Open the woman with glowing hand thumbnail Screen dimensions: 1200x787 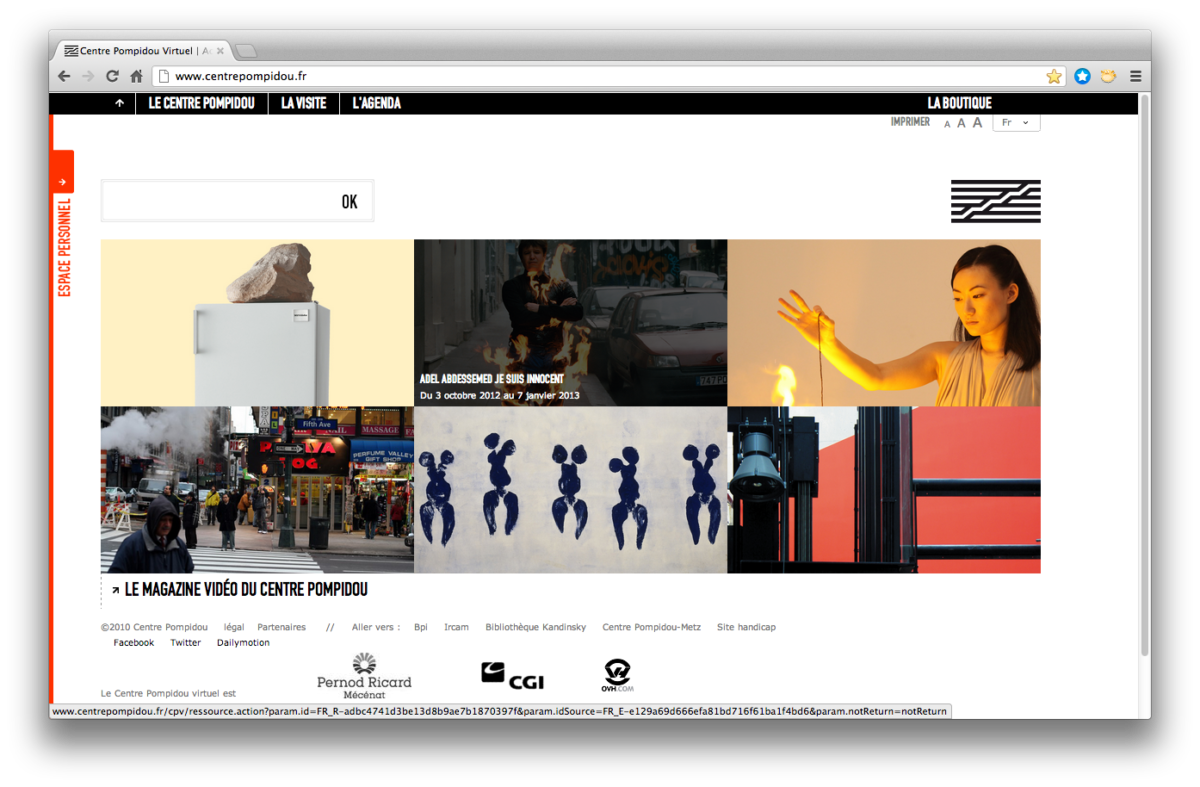tap(884, 322)
